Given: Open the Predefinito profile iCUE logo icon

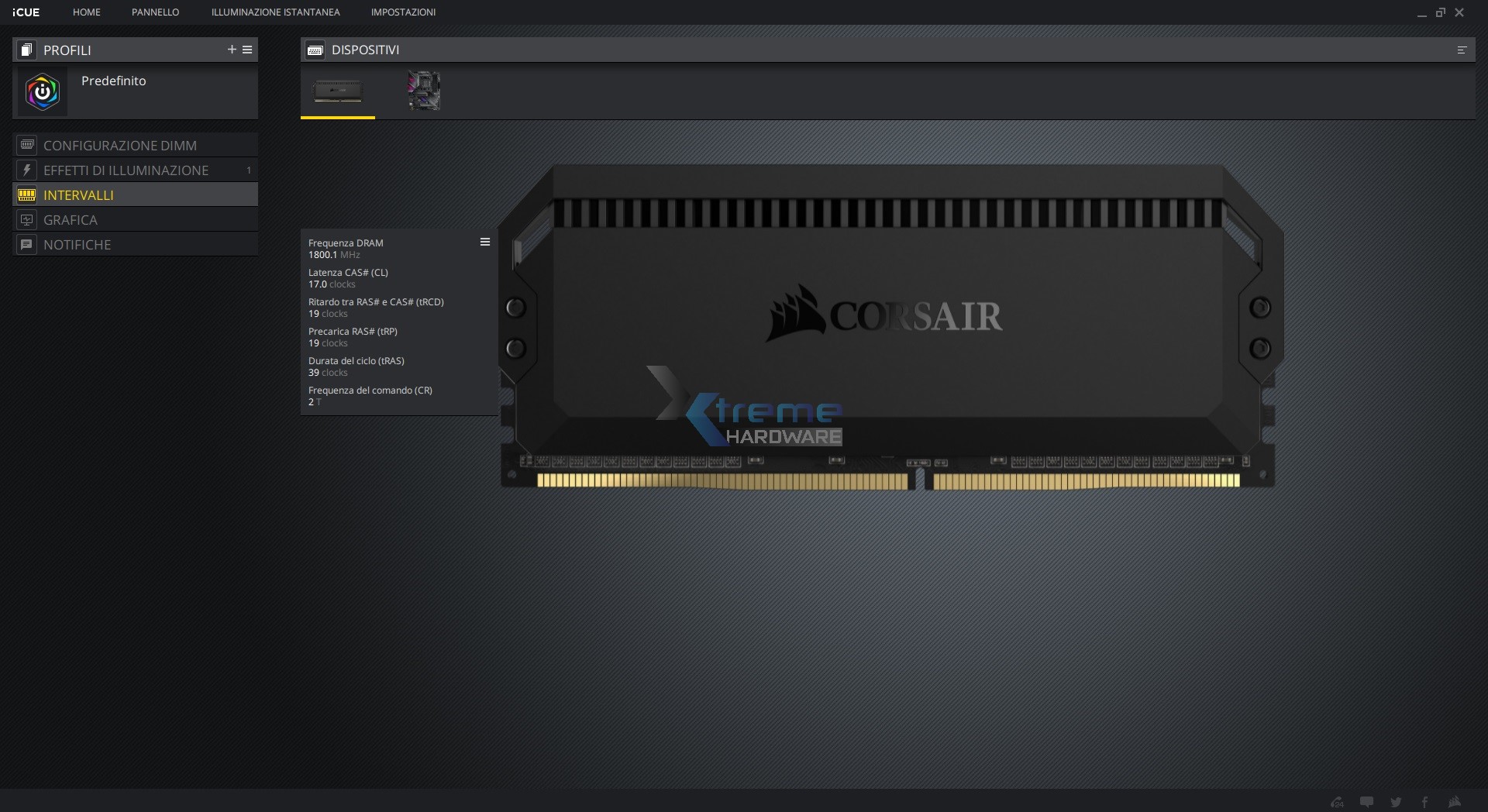Looking at the screenshot, I should pos(43,91).
